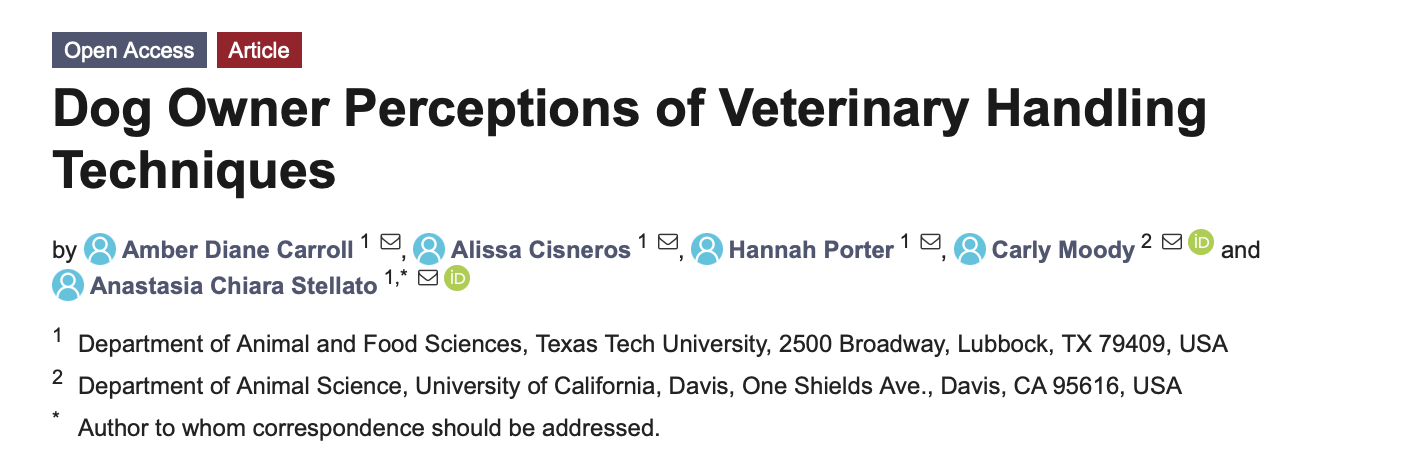1406x468 pixels.
Task: Click Anastasia Chiara Stellato's profile avatar
Action: tap(68, 286)
